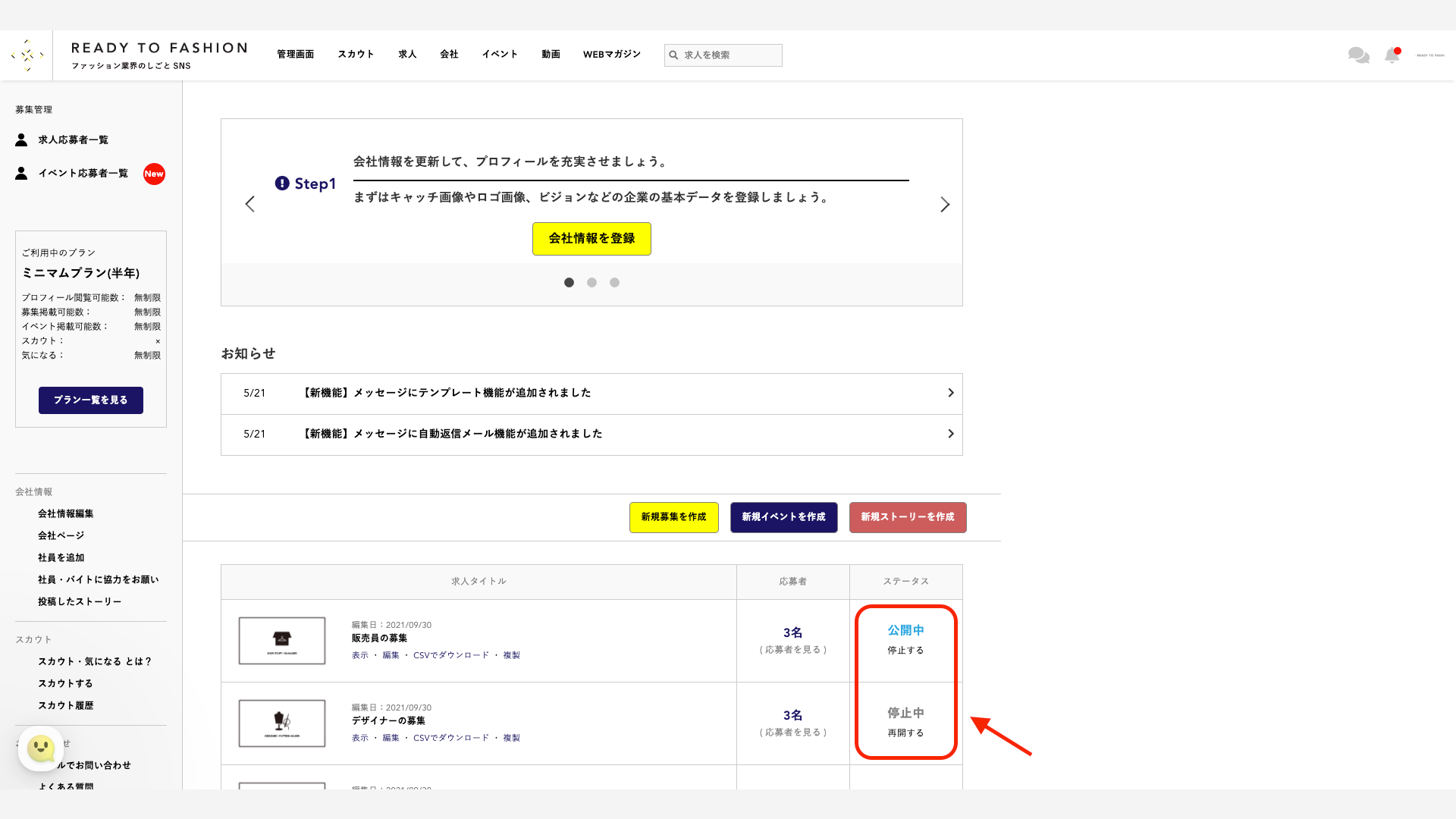Open the スカウト menu in top navigation

coord(356,55)
